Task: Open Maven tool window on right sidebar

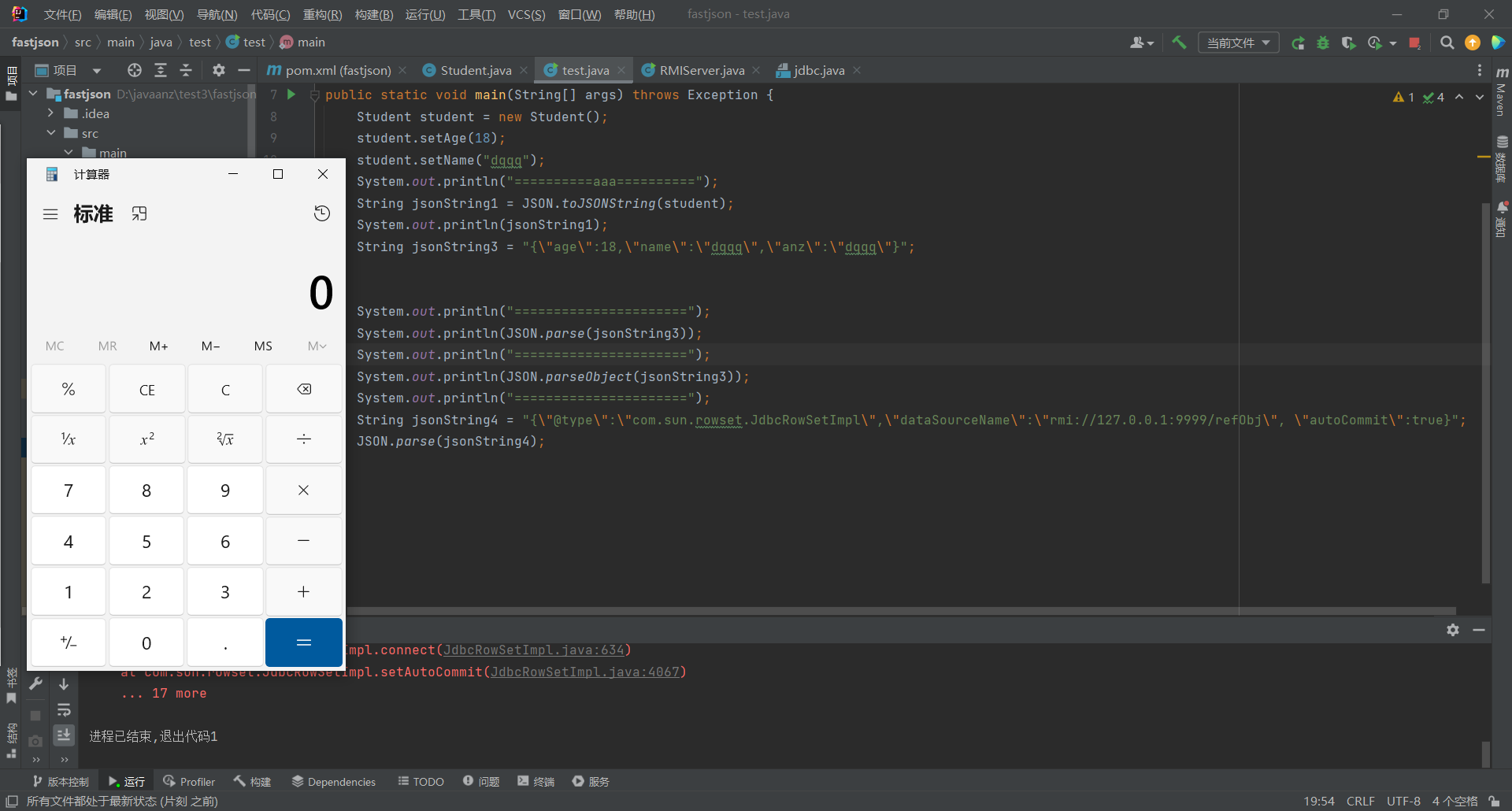Action: pos(1502,91)
